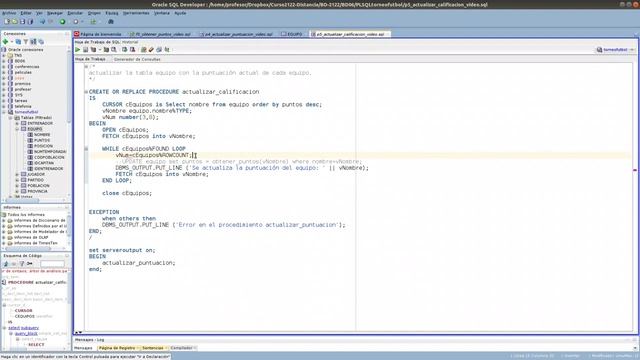The image size is (640, 360).
Task: Open the Ayuda menu
Action: click(x=180, y=13)
